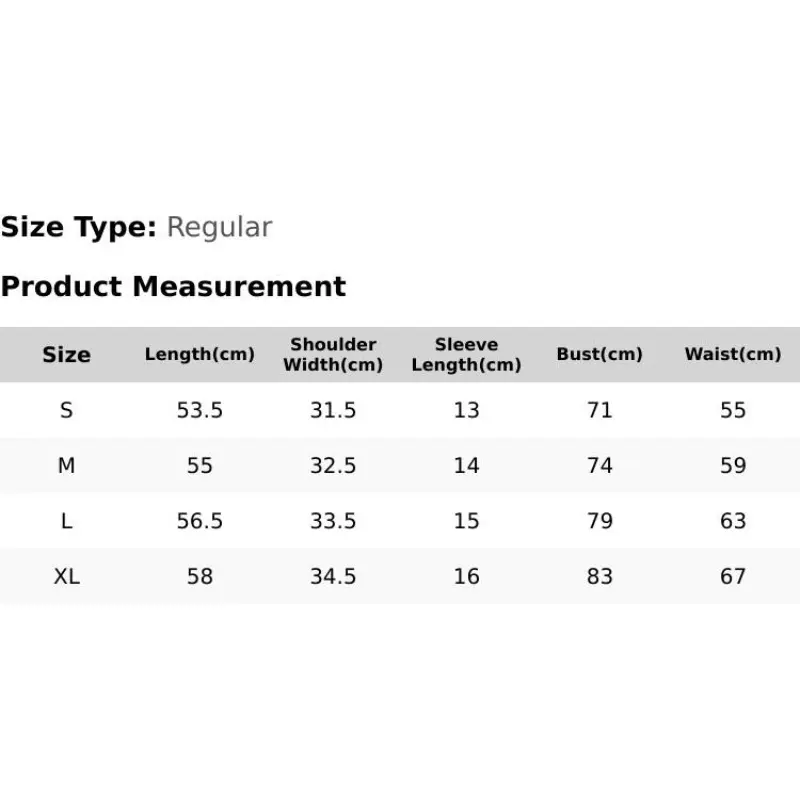
Task: Click the Shoulder Width(cm) column header
Action: pos(333,355)
